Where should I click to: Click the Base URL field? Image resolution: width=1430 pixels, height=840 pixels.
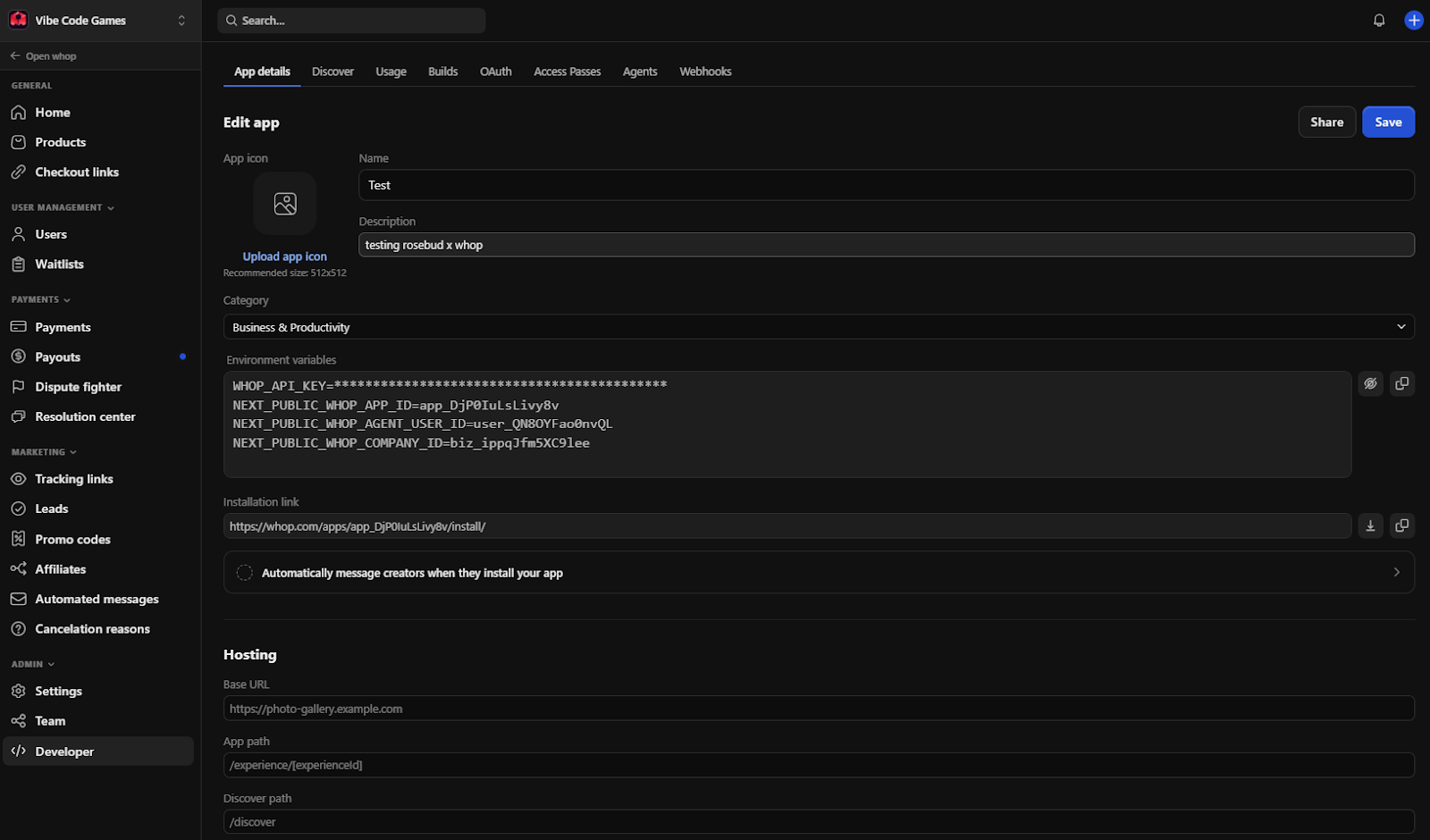click(819, 708)
